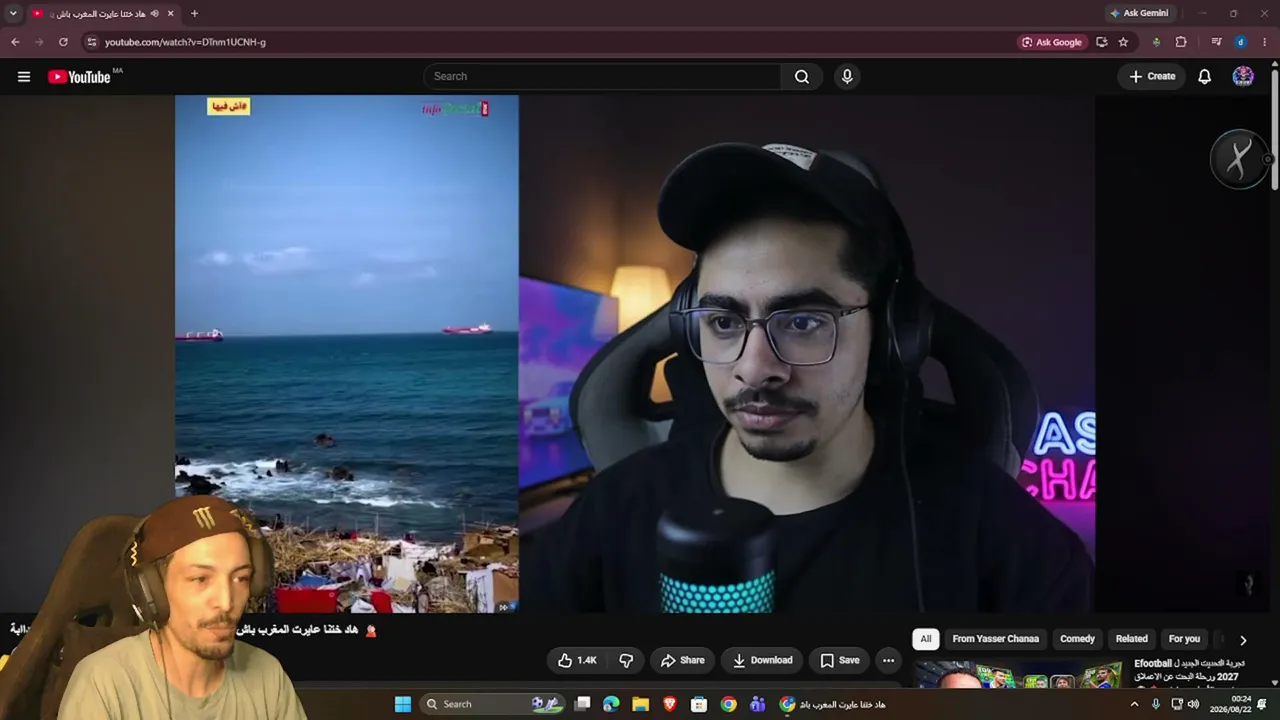The width and height of the screenshot is (1280, 720).
Task: Select the All filter chip
Action: pos(926,639)
